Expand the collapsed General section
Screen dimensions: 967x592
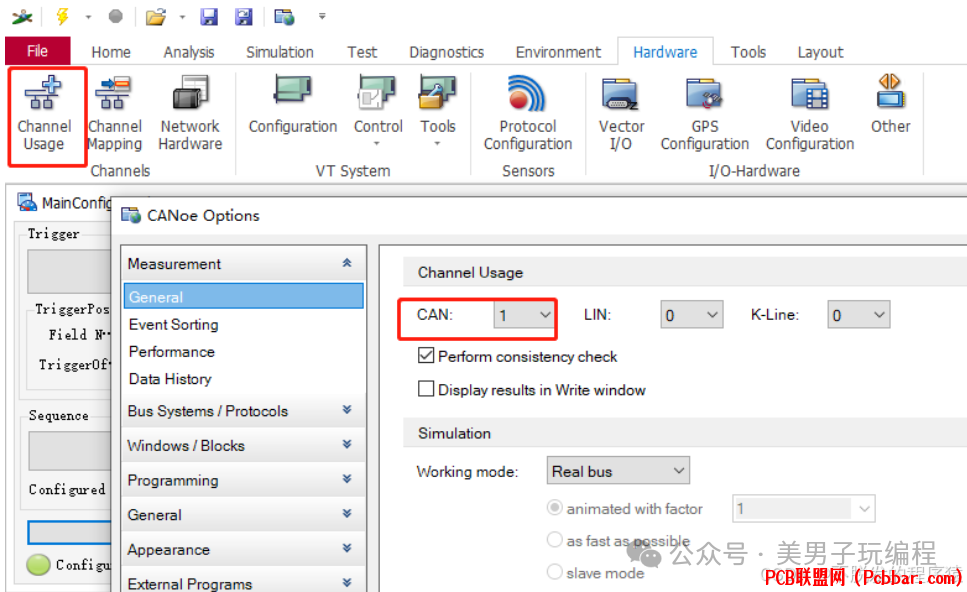click(x=347, y=514)
